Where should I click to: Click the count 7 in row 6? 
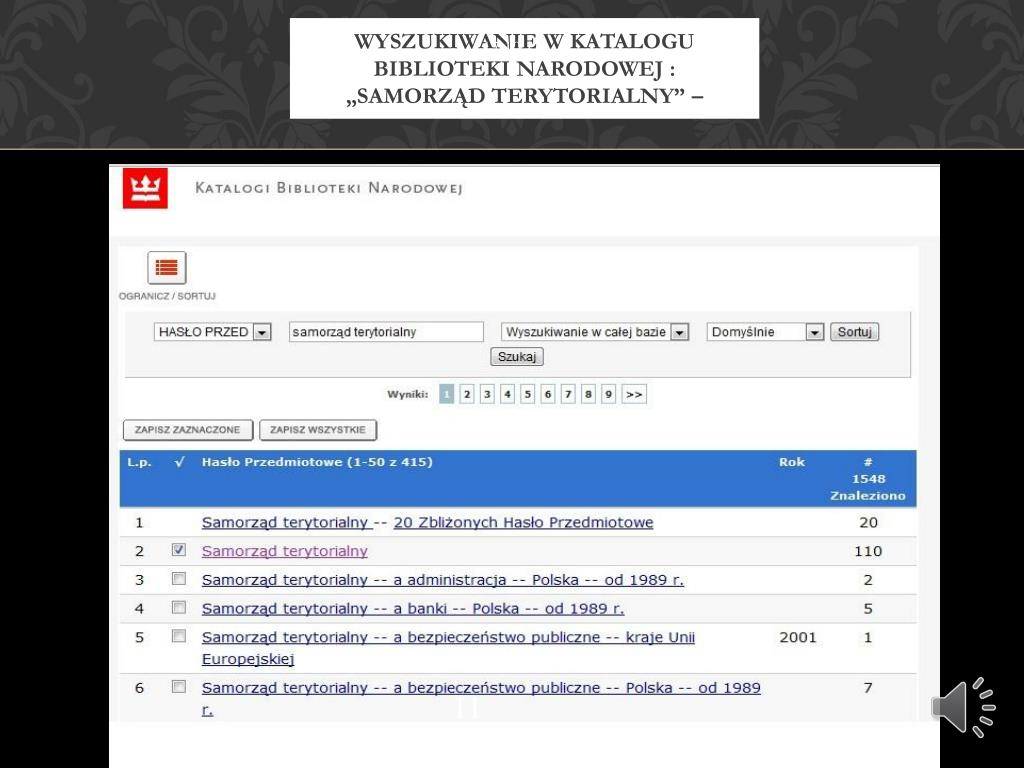(868, 688)
